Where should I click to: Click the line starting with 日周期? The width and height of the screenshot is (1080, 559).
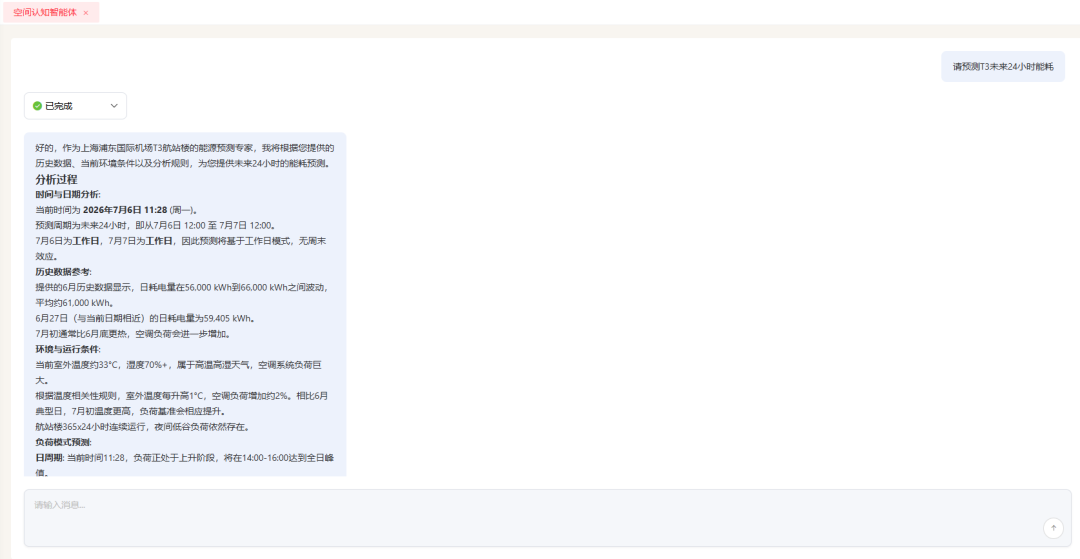click(185, 465)
